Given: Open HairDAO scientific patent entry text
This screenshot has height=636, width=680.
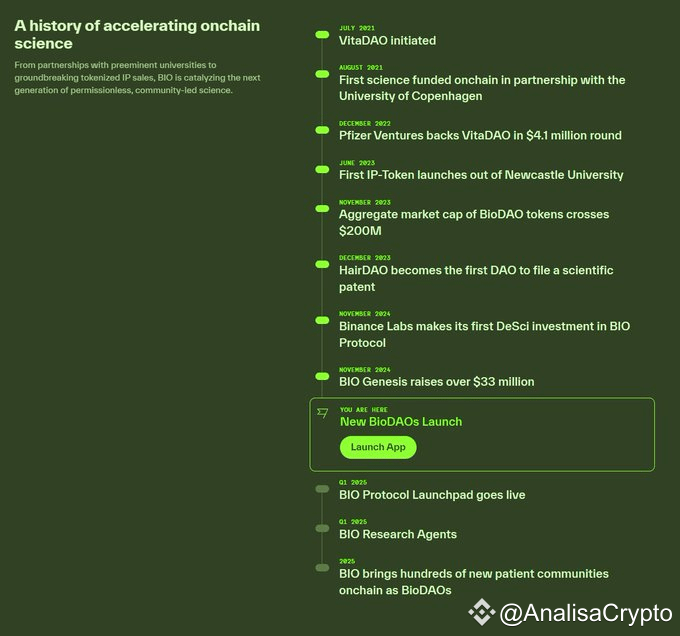Looking at the screenshot, I should tap(476, 278).
